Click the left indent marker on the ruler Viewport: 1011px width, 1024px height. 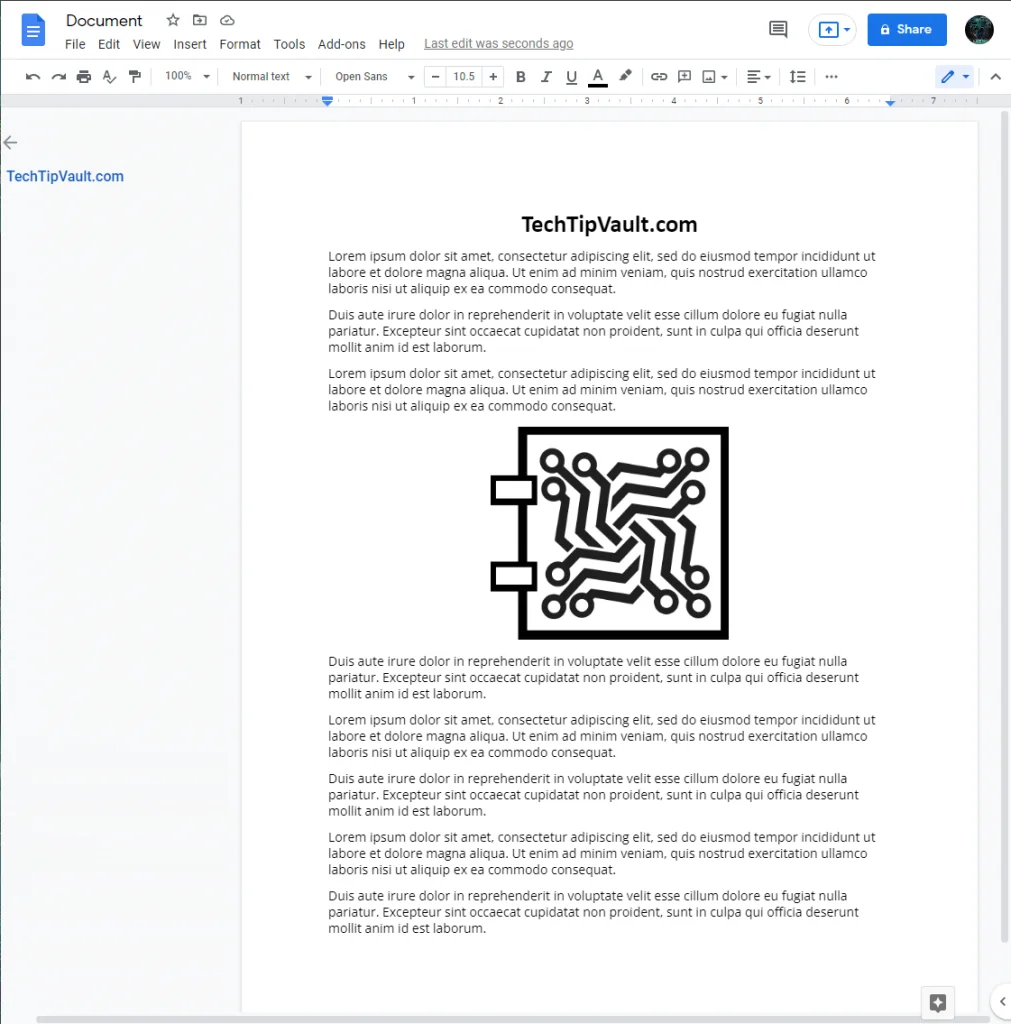coord(327,101)
